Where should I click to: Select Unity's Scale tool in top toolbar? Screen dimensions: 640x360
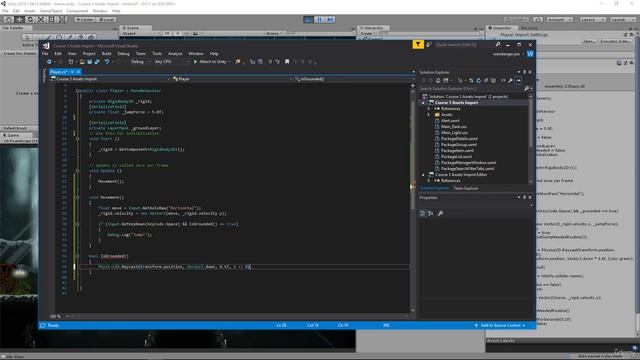40,19
